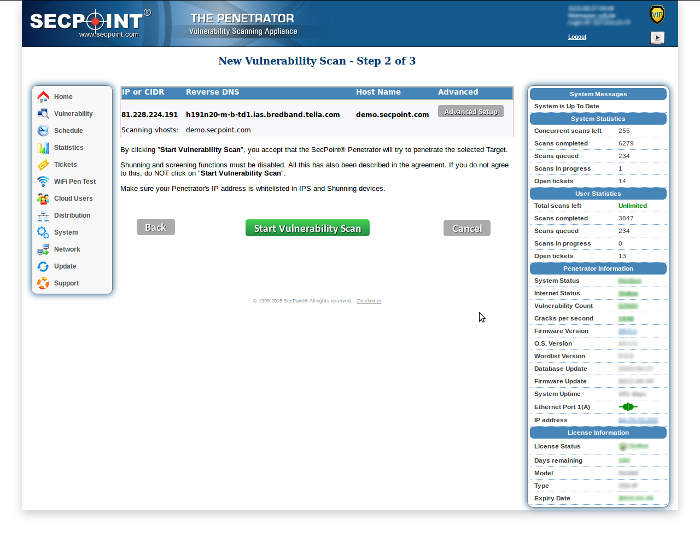Image resolution: width=700 pixels, height=560 pixels.
Task: Click the Support lifebuoy icon
Action: pos(43,283)
